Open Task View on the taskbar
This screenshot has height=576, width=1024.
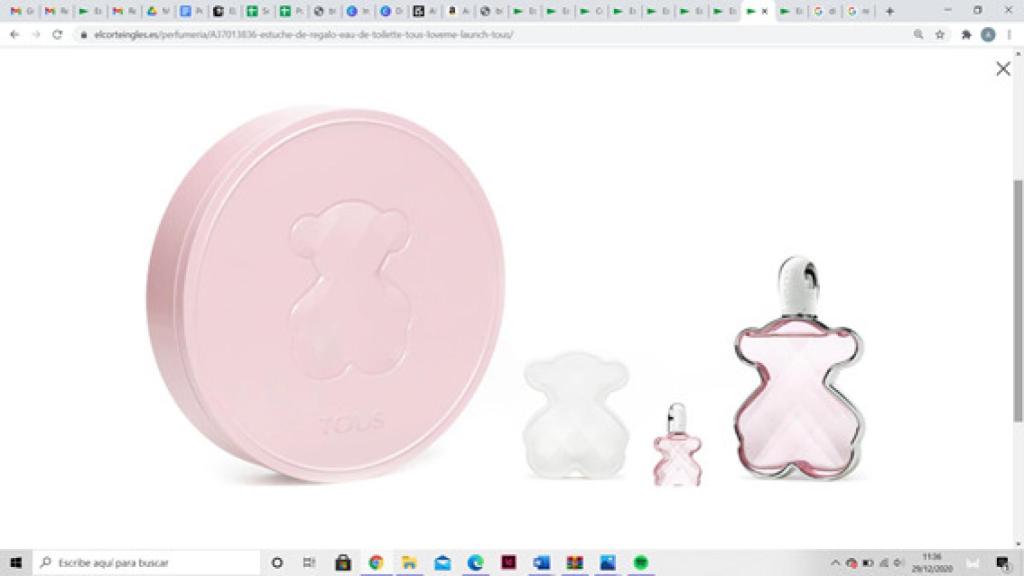pyautogui.click(x=310, y=562)
